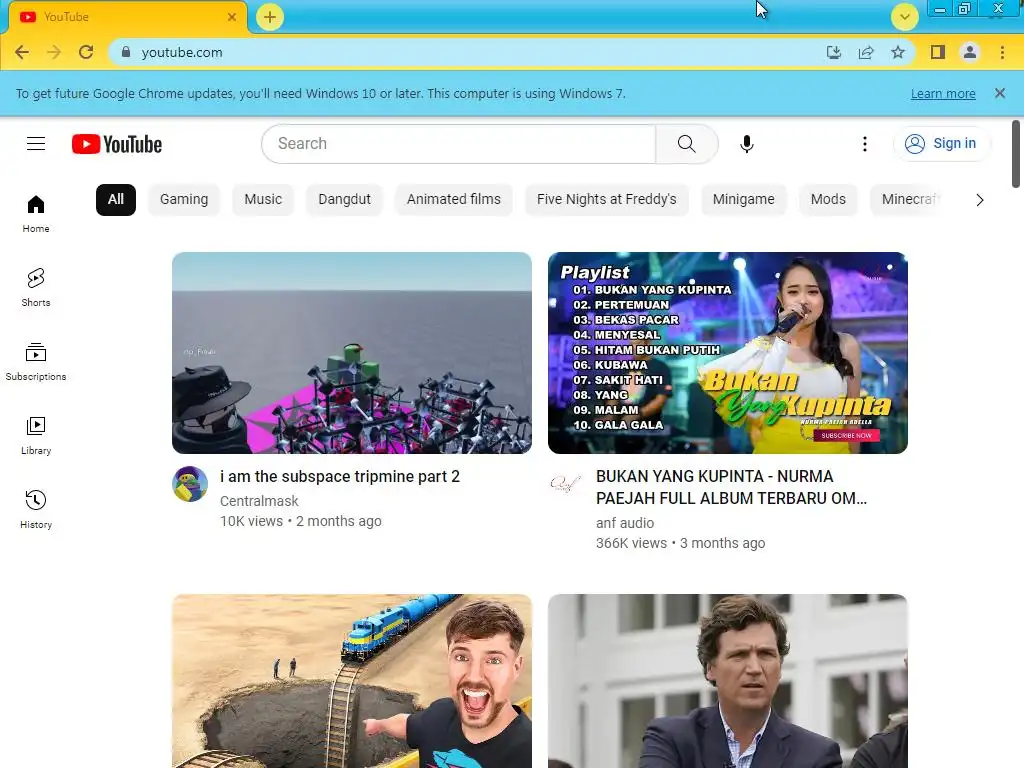Play the Bukan Yang Kupinta playlist thumbnail
The width and height of the screenshot is (1024, 768).
[x=728, y=353]
